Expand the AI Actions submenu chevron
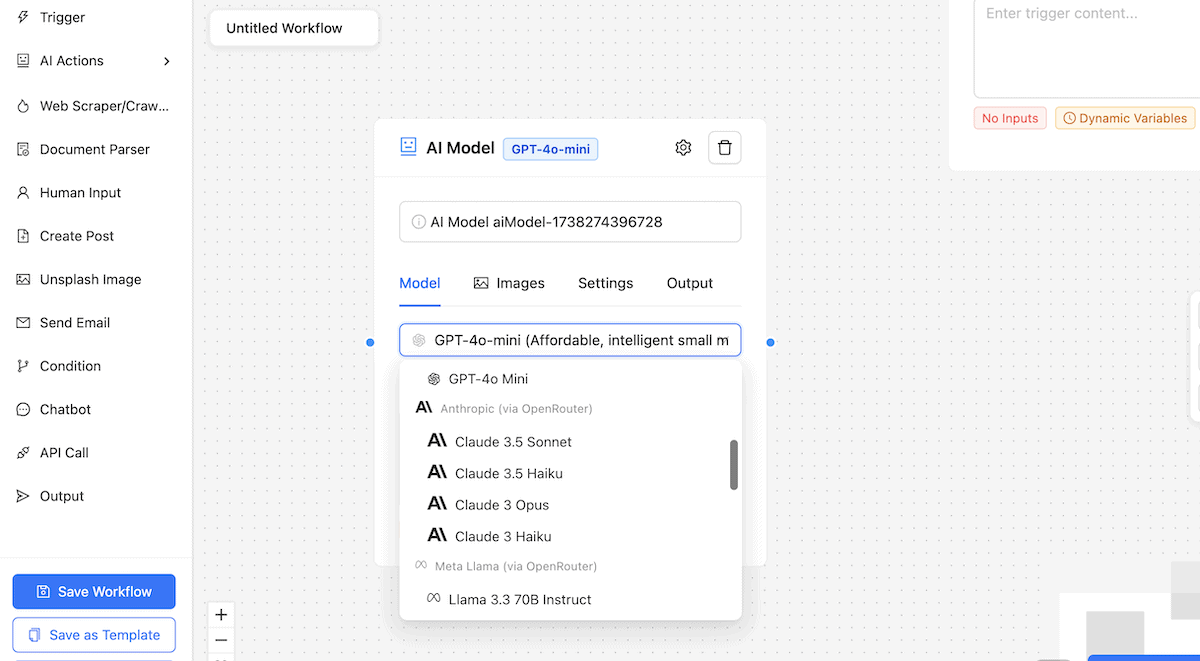 click(167, 61)
